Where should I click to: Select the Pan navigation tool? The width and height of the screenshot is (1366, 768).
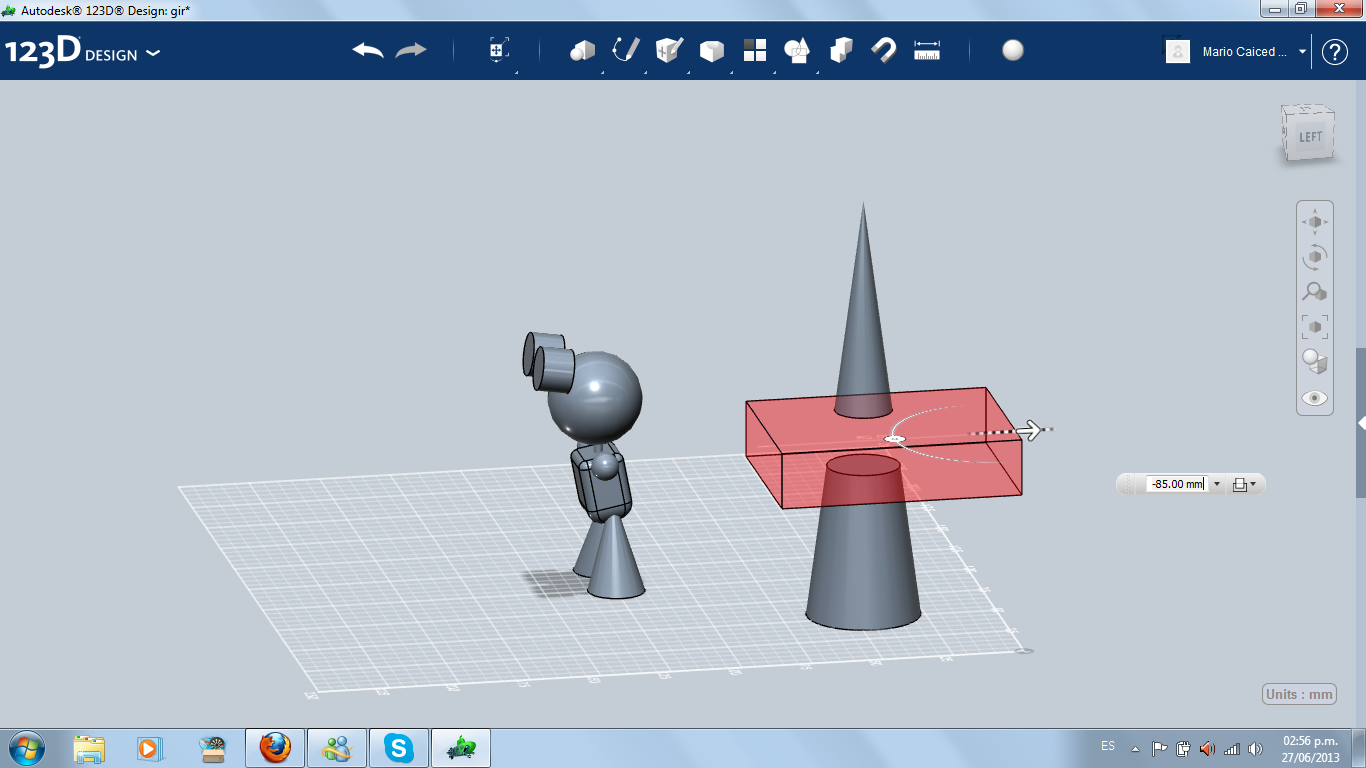(x=1314, y=221)
